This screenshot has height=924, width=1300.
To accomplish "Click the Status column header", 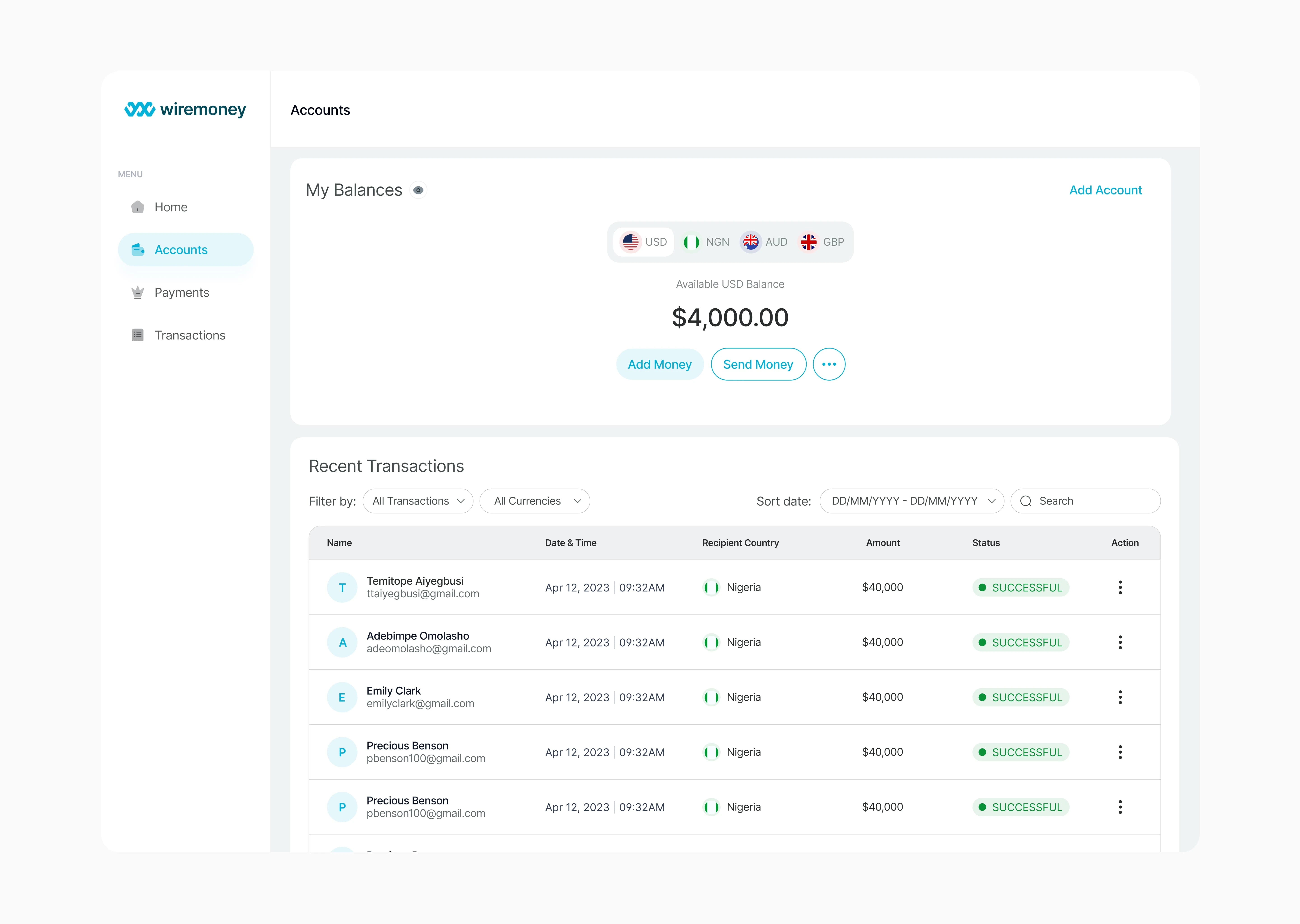I will (x=986, y=543).
